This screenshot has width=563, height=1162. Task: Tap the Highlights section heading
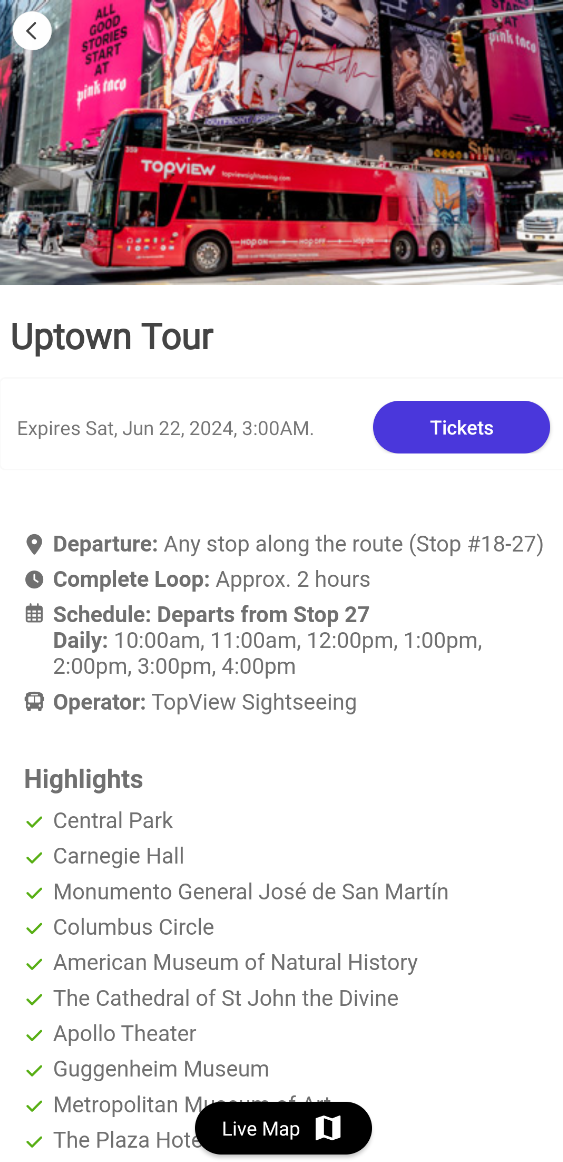(84, 779)
